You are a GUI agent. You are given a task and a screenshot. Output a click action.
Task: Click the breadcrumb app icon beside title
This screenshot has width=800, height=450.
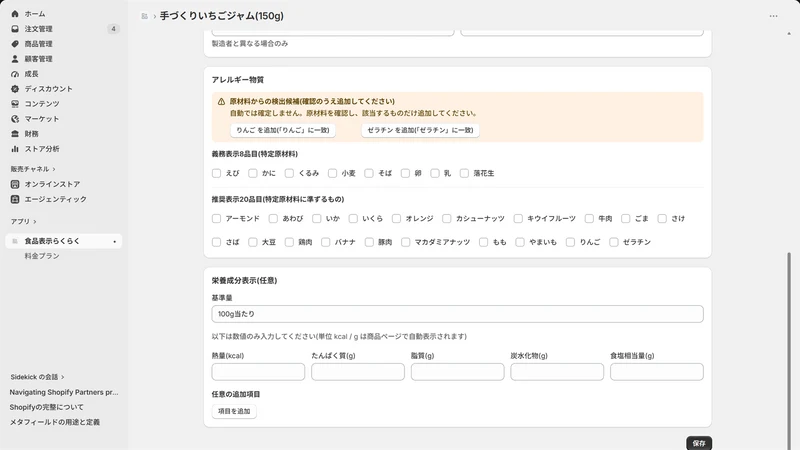tap(144, 16)
